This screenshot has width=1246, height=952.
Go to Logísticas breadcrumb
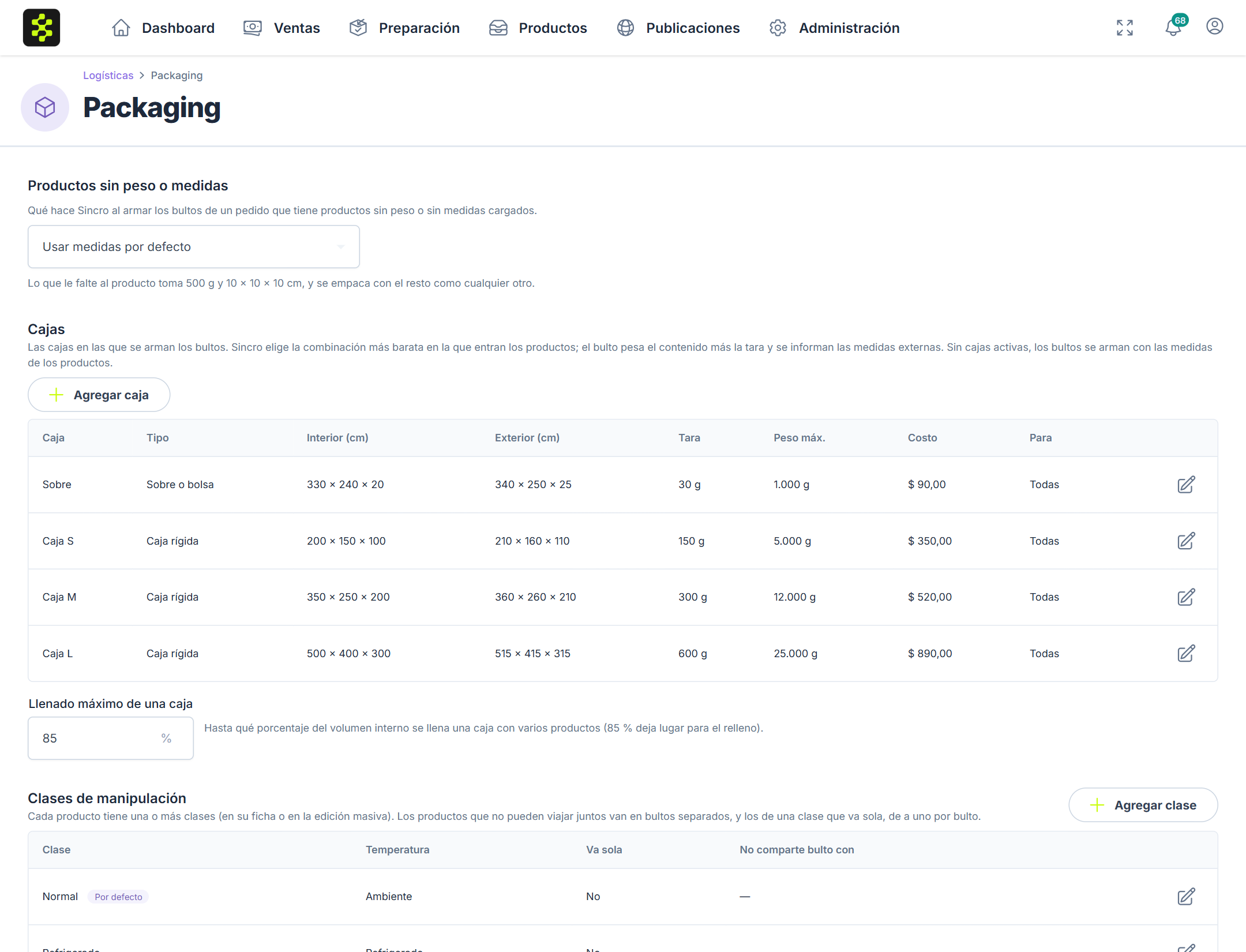coord(108,76)
